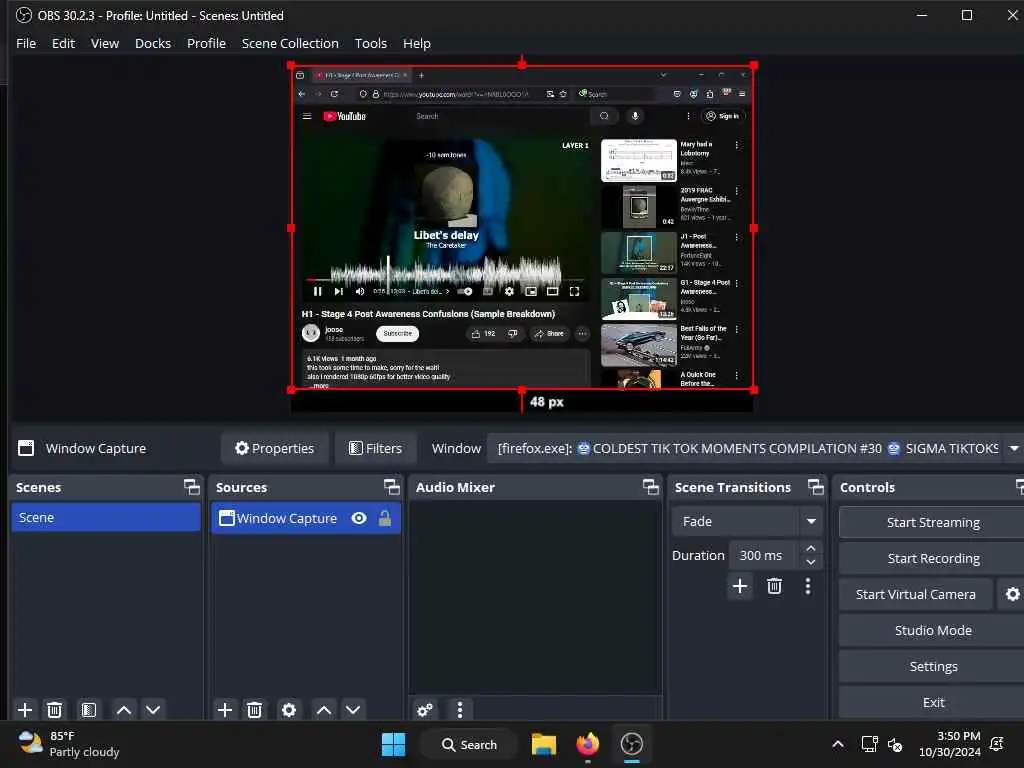Pop out the Sources dock

pos(391,487)
